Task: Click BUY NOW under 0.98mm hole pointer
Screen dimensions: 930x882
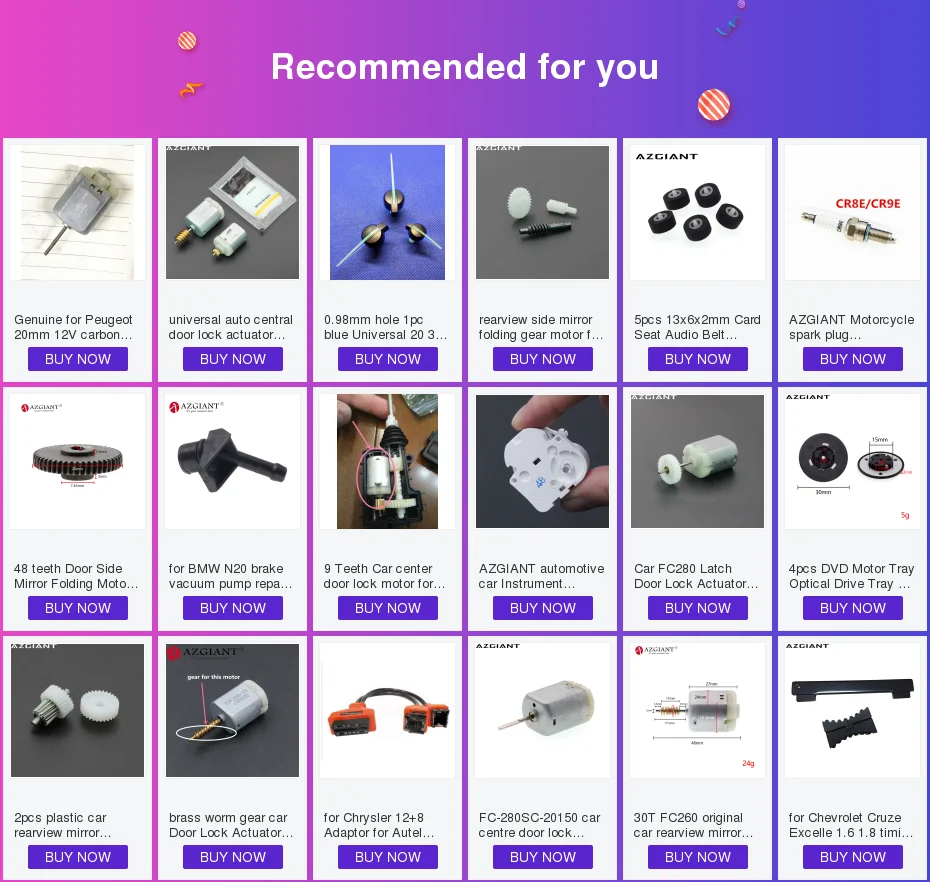Action: click(388, 359)
